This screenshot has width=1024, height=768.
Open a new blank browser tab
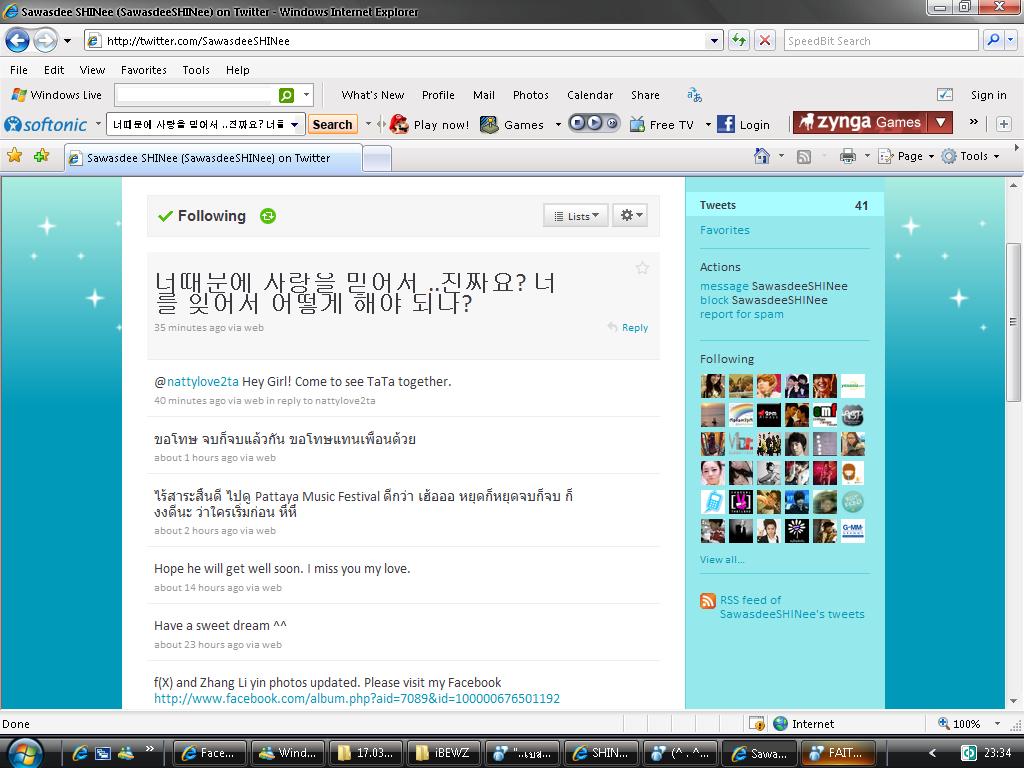click(377, 159)
